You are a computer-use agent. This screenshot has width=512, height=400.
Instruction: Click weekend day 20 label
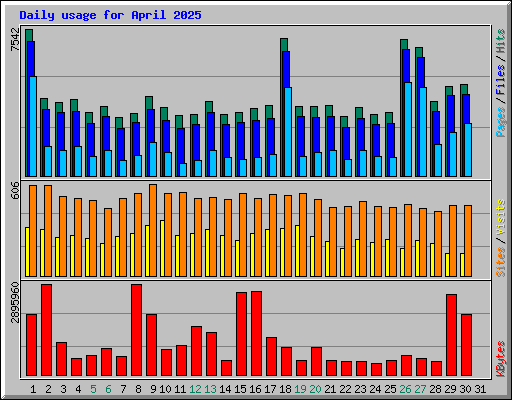pos(315,389)
